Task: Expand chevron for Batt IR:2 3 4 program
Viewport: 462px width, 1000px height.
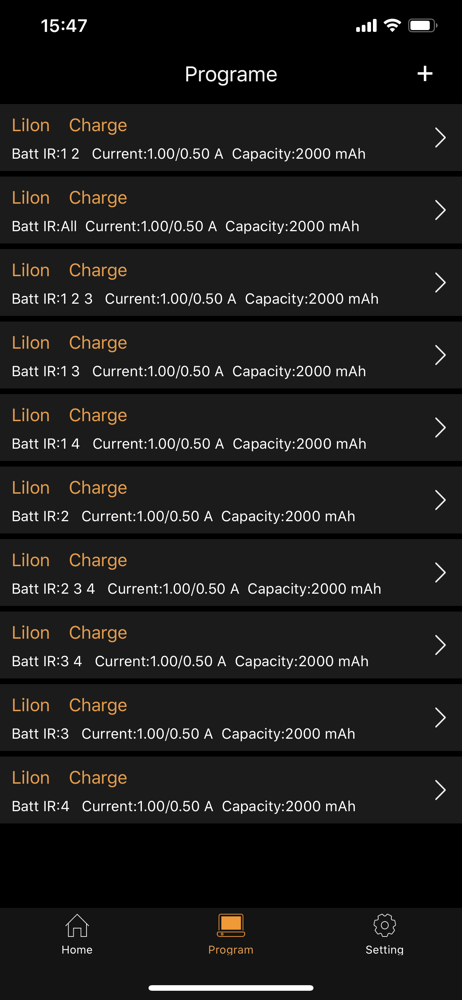Action: click(440, 573)
